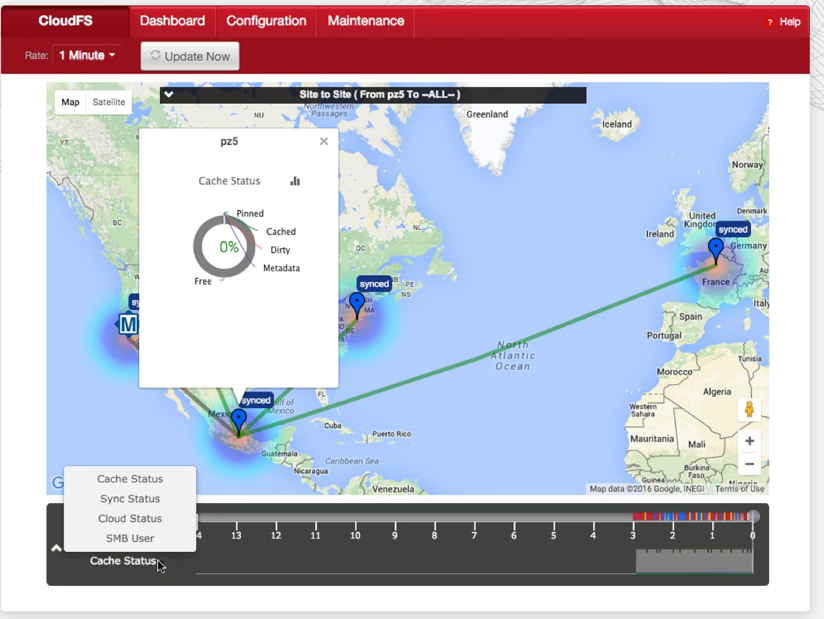The width and height of the screenshot is (824, 619).
Task: Switch map view to Map
Action: (70, 102)
